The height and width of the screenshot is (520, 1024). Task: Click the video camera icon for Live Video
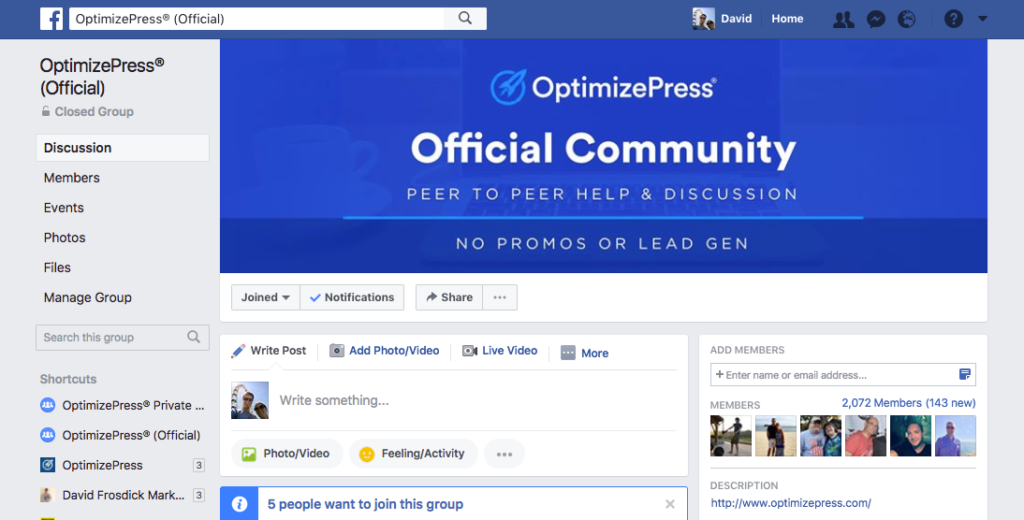coord(470,351)
